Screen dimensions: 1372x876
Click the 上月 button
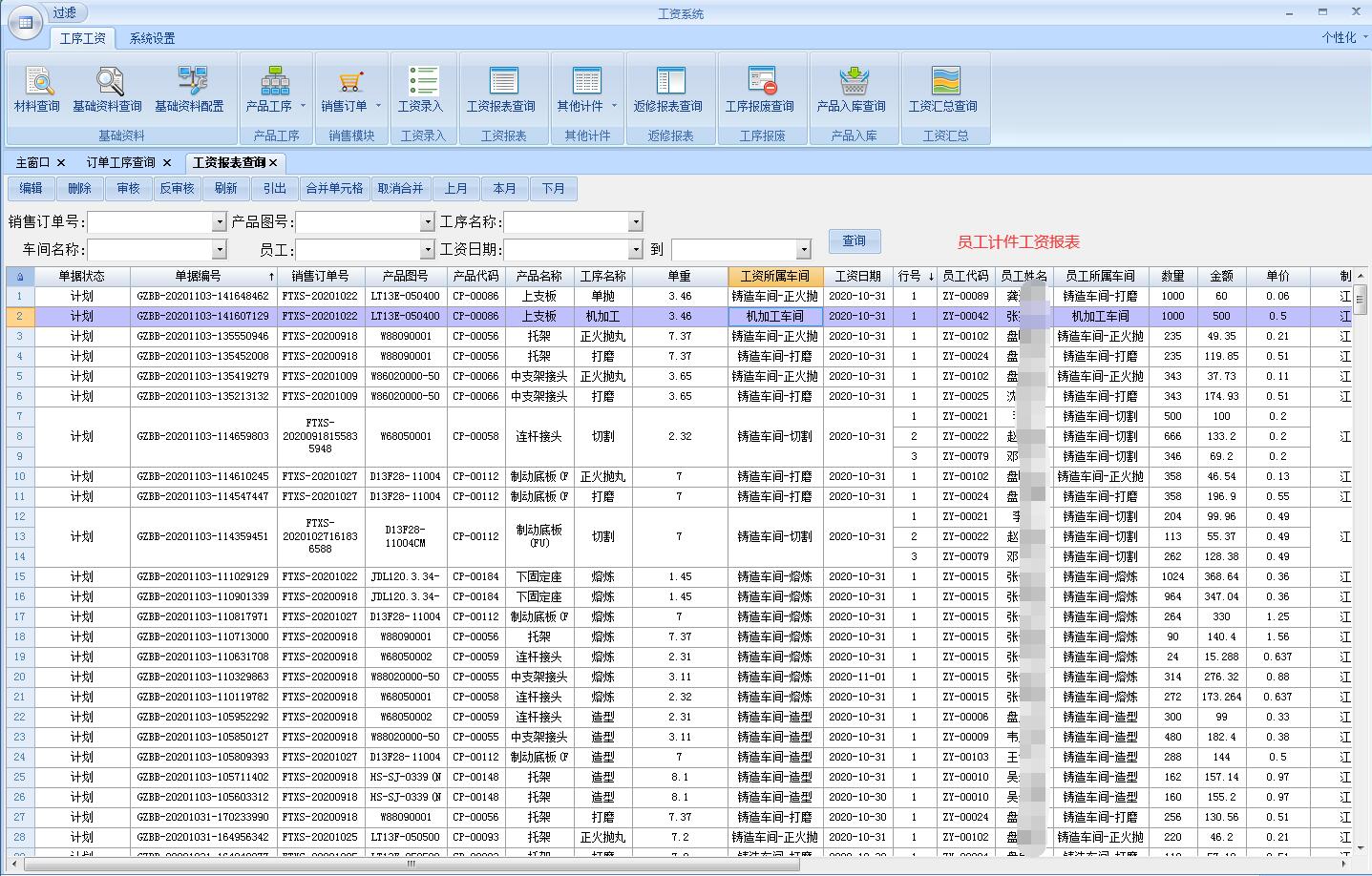[456, 189]
